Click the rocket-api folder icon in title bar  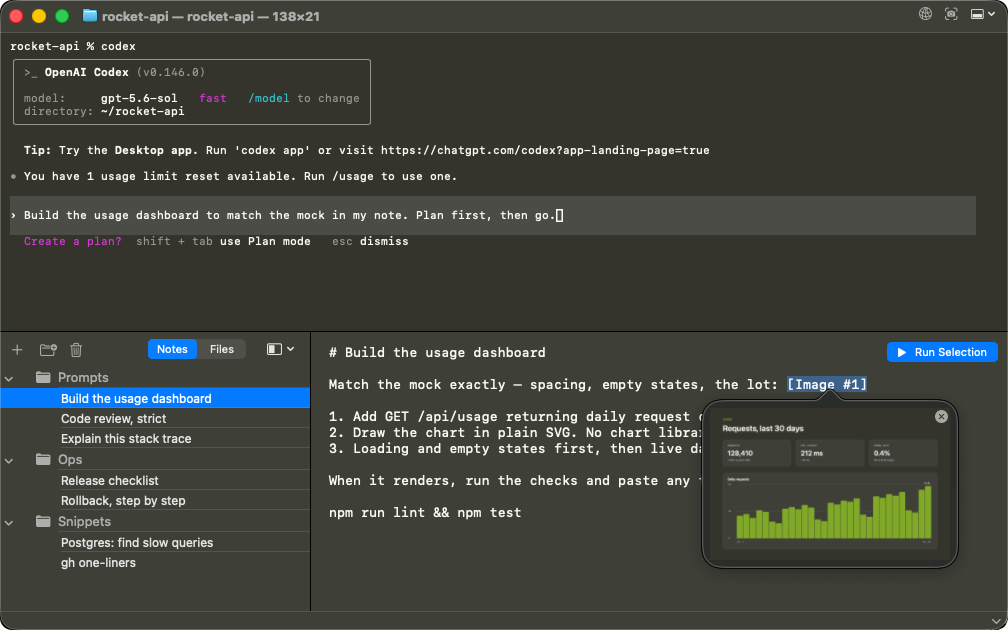tap(90, 15)
